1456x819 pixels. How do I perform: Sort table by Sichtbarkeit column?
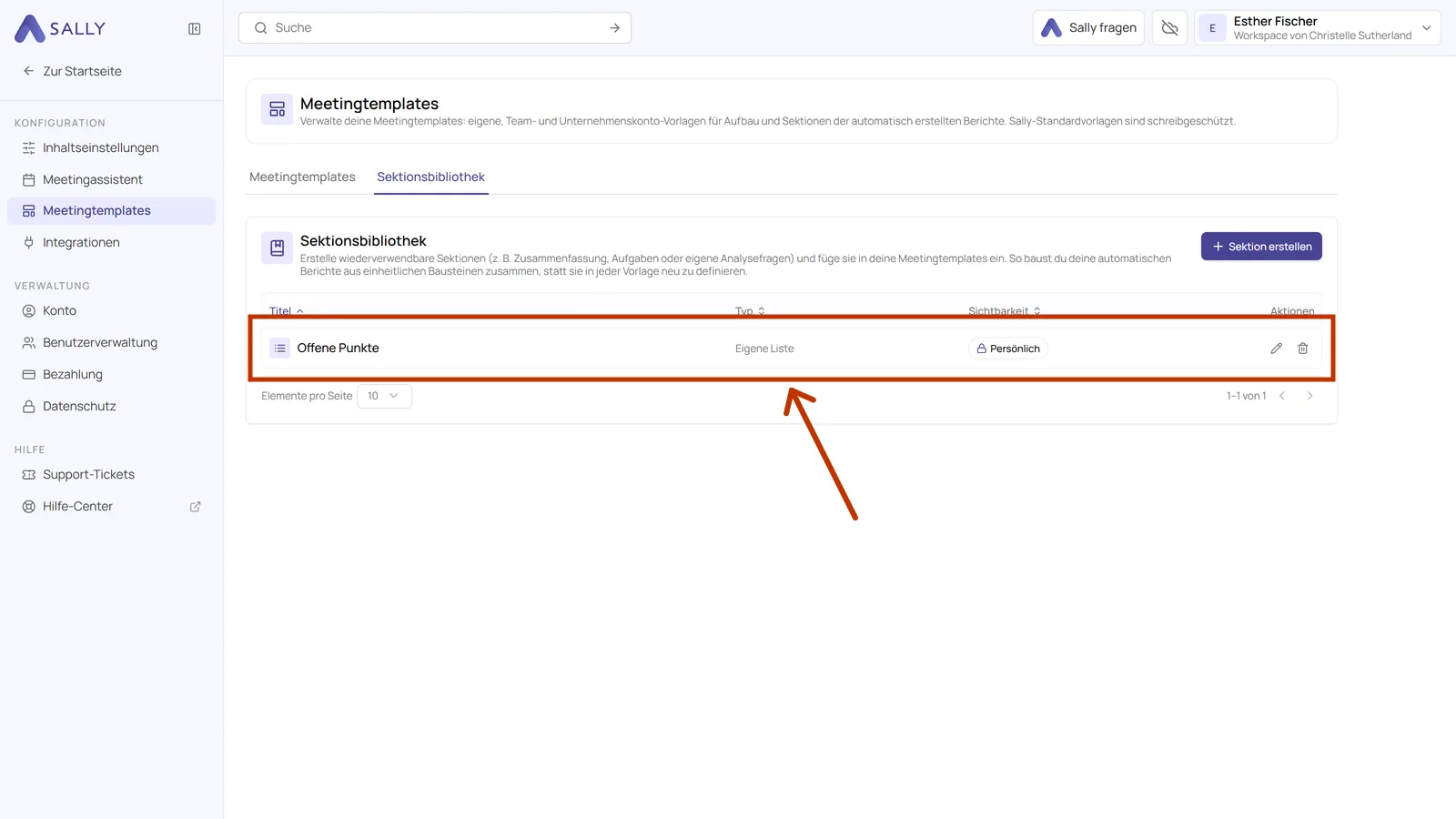pos(1005,311)
